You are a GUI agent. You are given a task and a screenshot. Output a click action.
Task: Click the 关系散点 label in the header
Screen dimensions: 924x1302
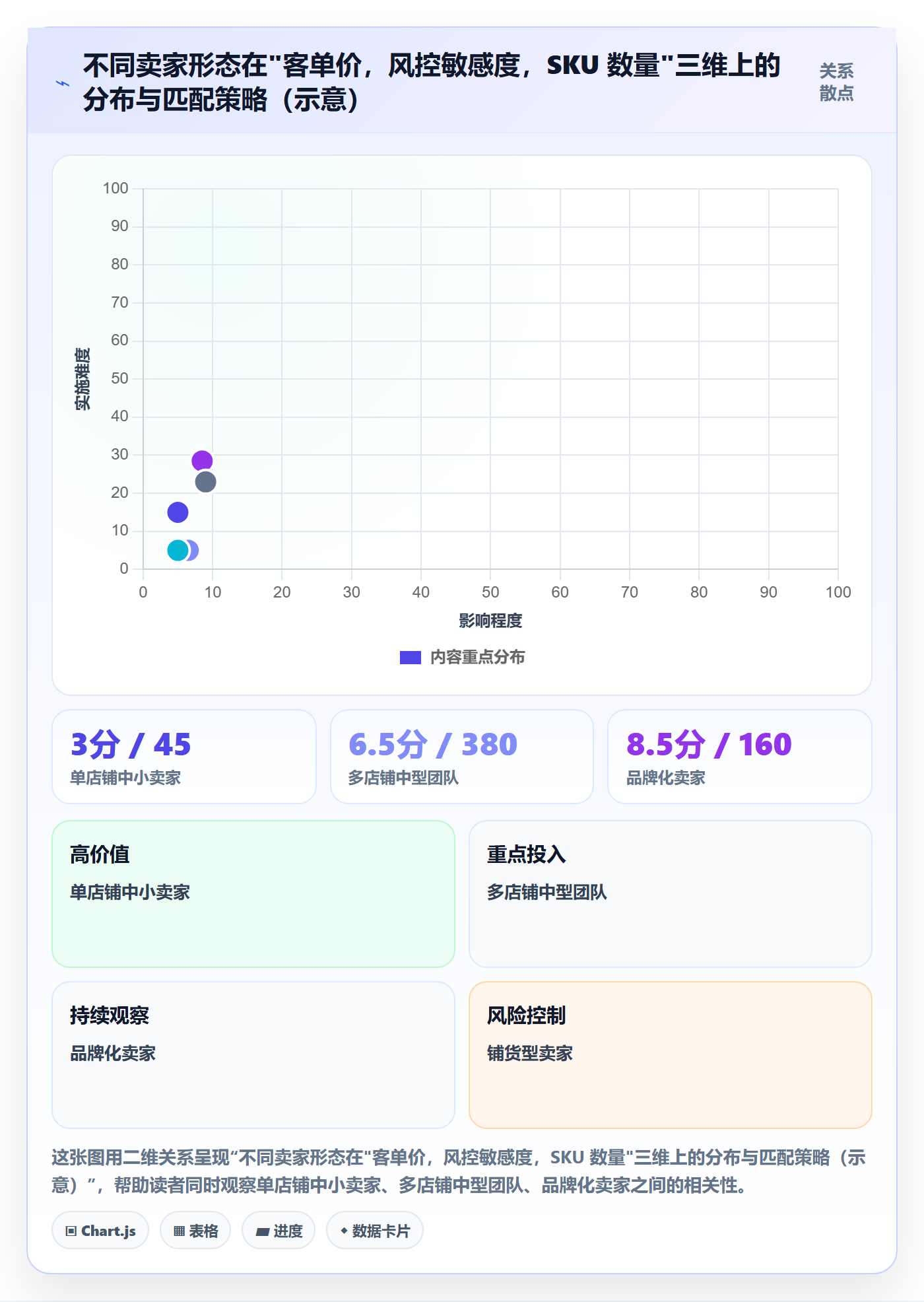tap(836, 82)
